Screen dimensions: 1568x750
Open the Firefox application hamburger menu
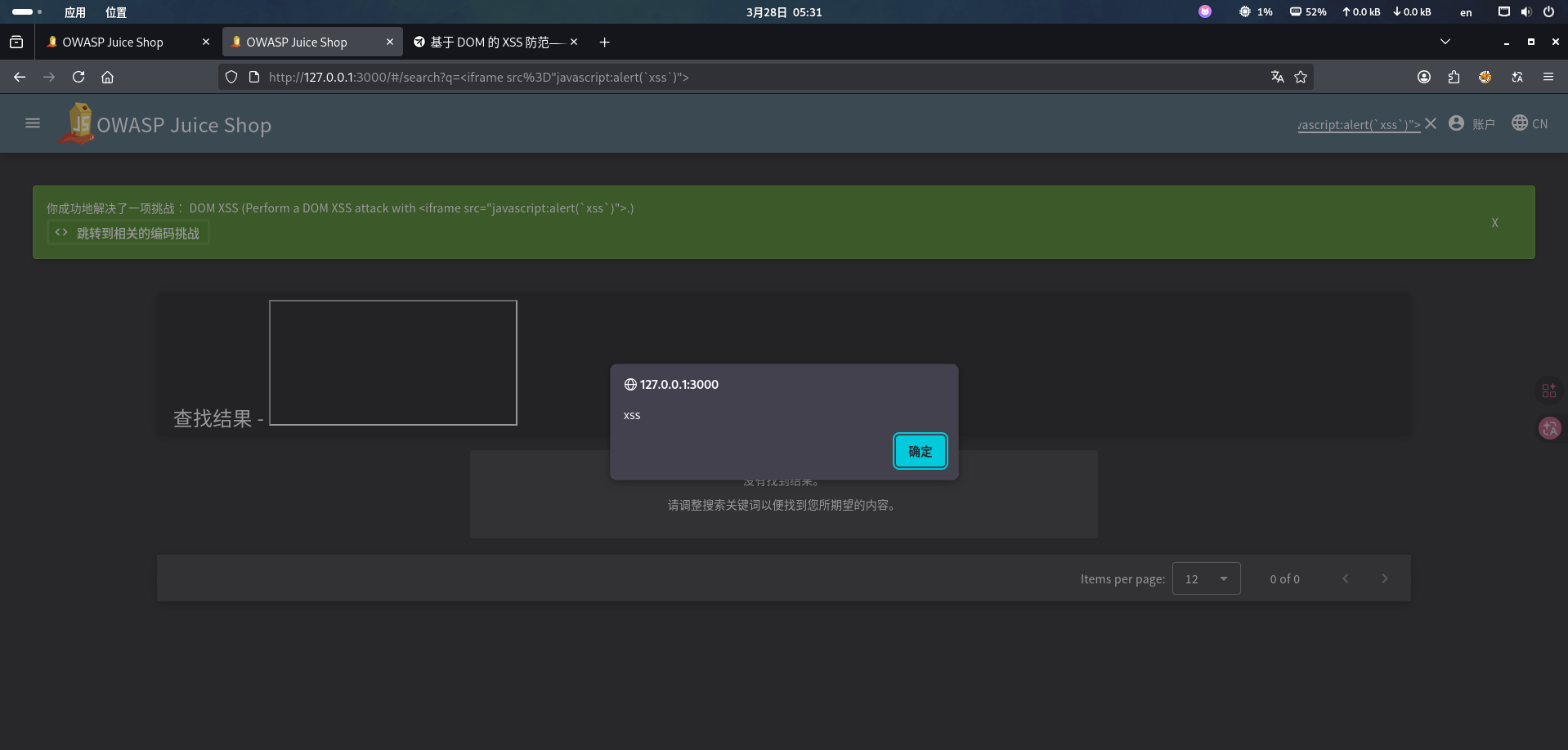click(1548, 77)
